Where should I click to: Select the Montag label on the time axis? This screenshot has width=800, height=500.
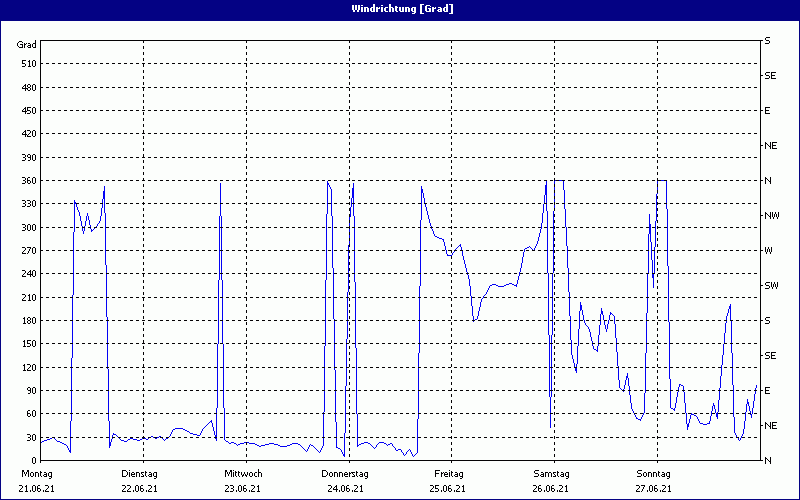tap(36, 473)
